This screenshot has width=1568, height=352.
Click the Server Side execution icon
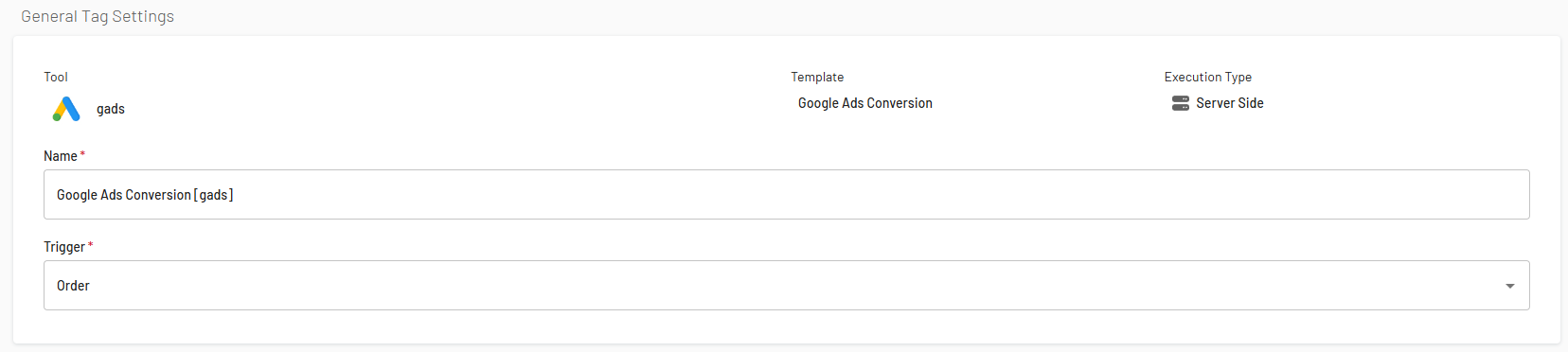(1180, 103)
